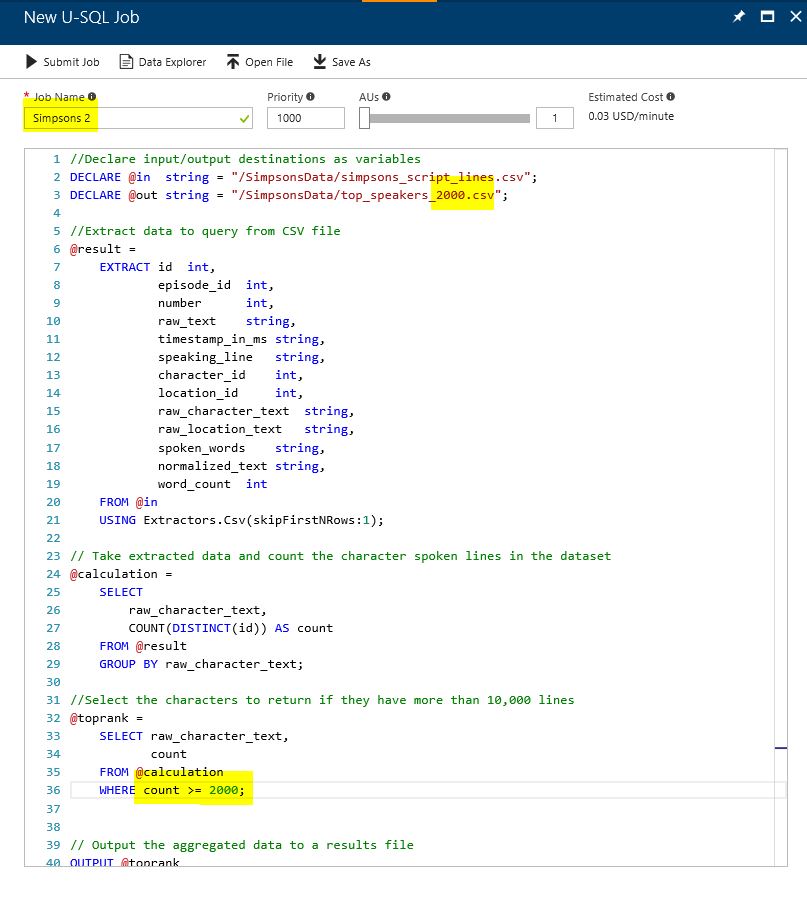Click the Submit Job play icon
Viewport: 807px width, 912px height.
coord(31,62)
